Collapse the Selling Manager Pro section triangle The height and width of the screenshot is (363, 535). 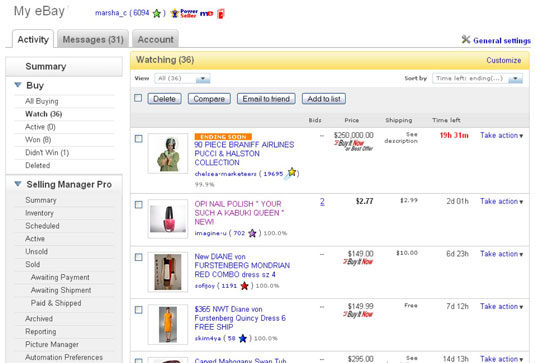pos(18,184)
